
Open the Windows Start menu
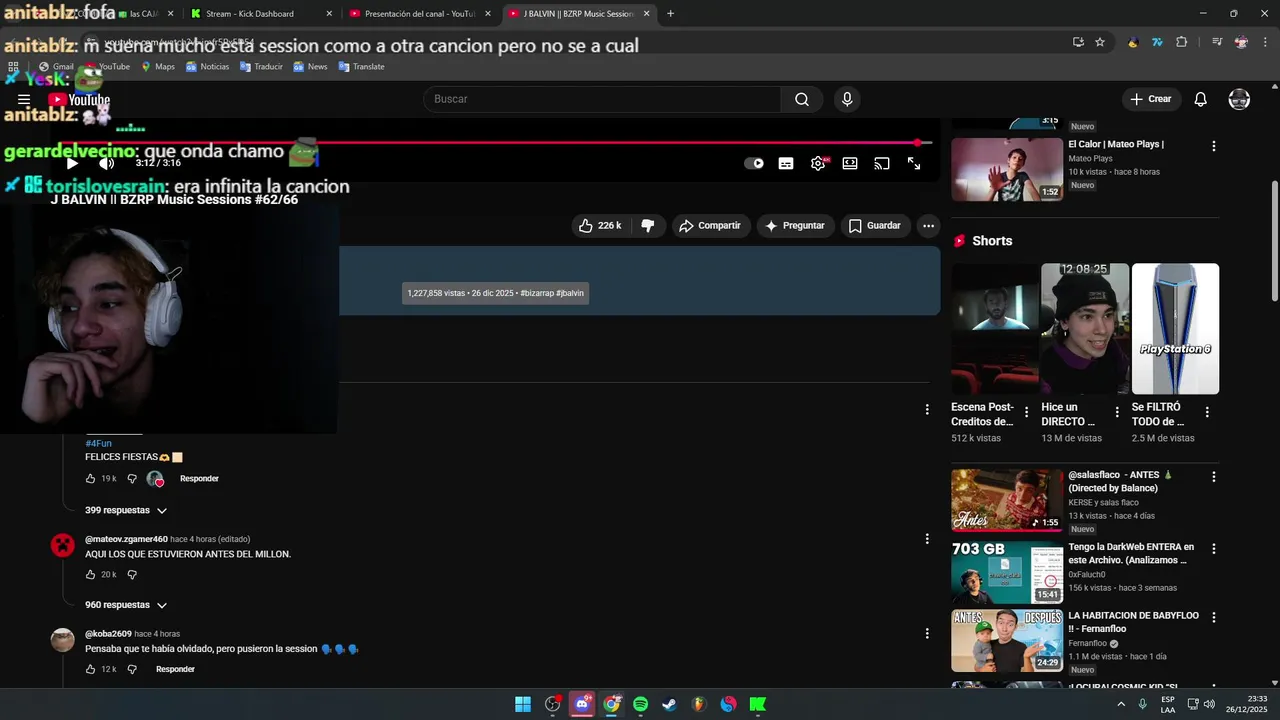pyautogui.click(x=523, y=704)
